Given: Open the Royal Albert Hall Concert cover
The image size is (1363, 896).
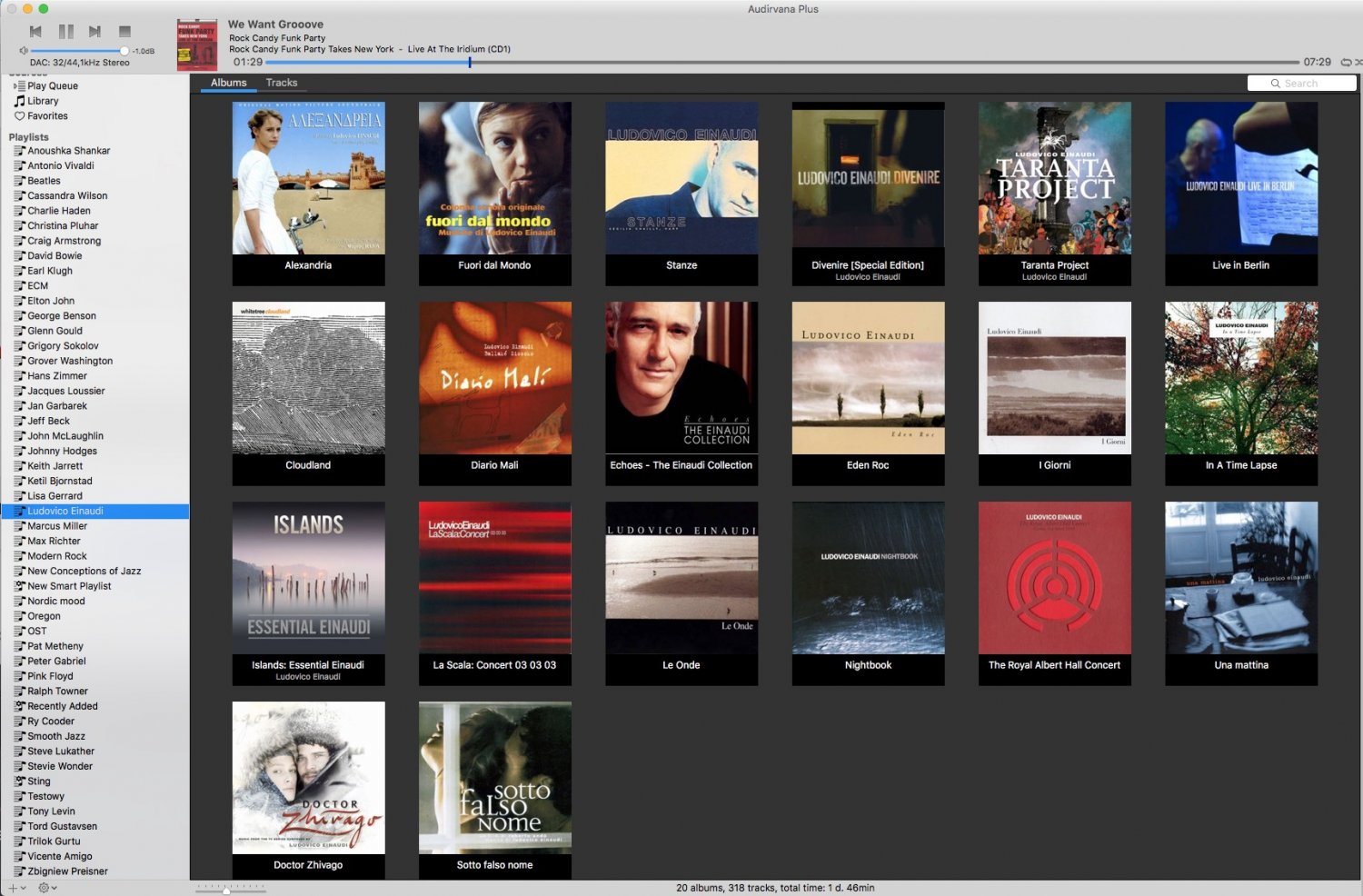Looking at the screenshot, I should [x=1055, y=578].
